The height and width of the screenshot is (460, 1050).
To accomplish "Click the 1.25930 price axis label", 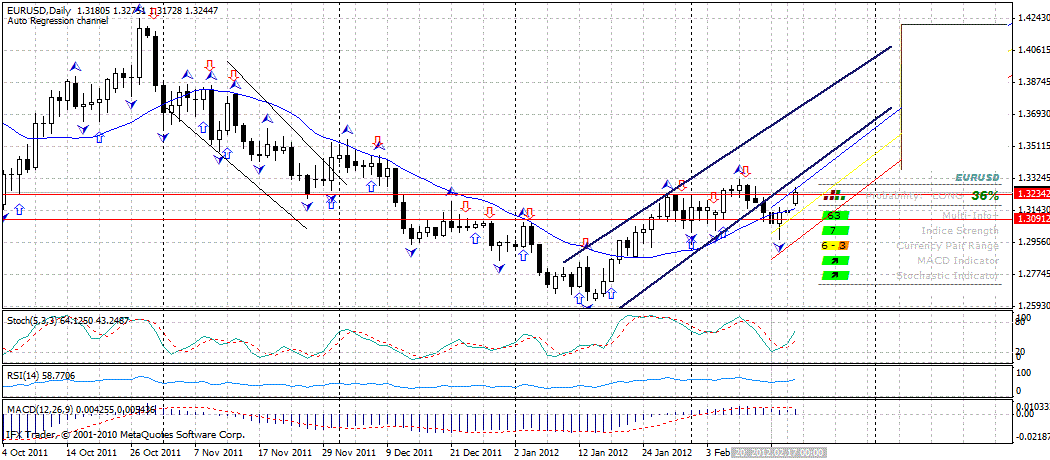I will point(1032,306).
